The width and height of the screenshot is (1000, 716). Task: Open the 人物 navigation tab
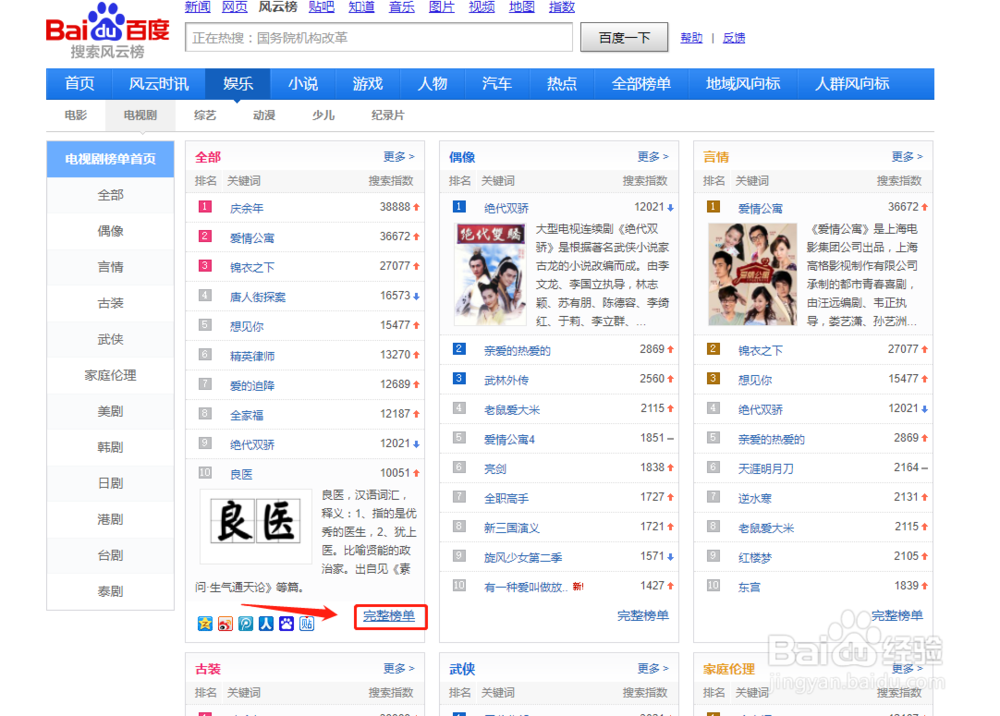(x=432, y=84)
